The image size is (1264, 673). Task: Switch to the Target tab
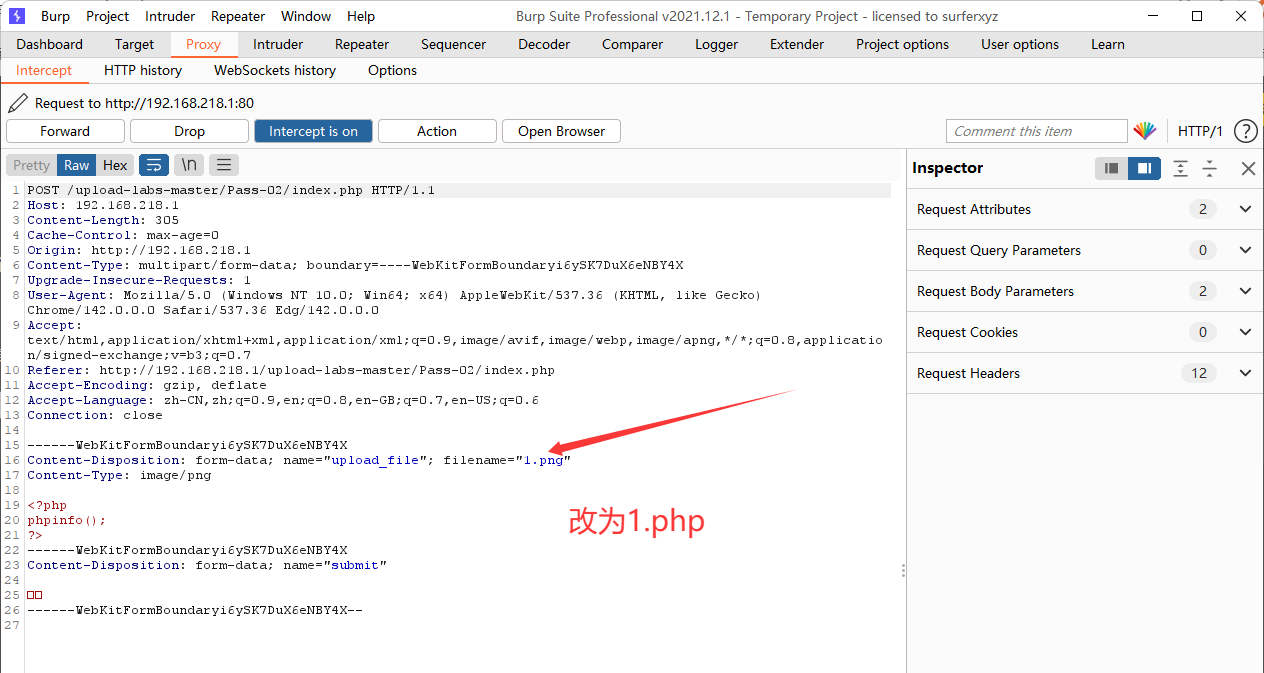pyautogui.click(x=134, y=44)
